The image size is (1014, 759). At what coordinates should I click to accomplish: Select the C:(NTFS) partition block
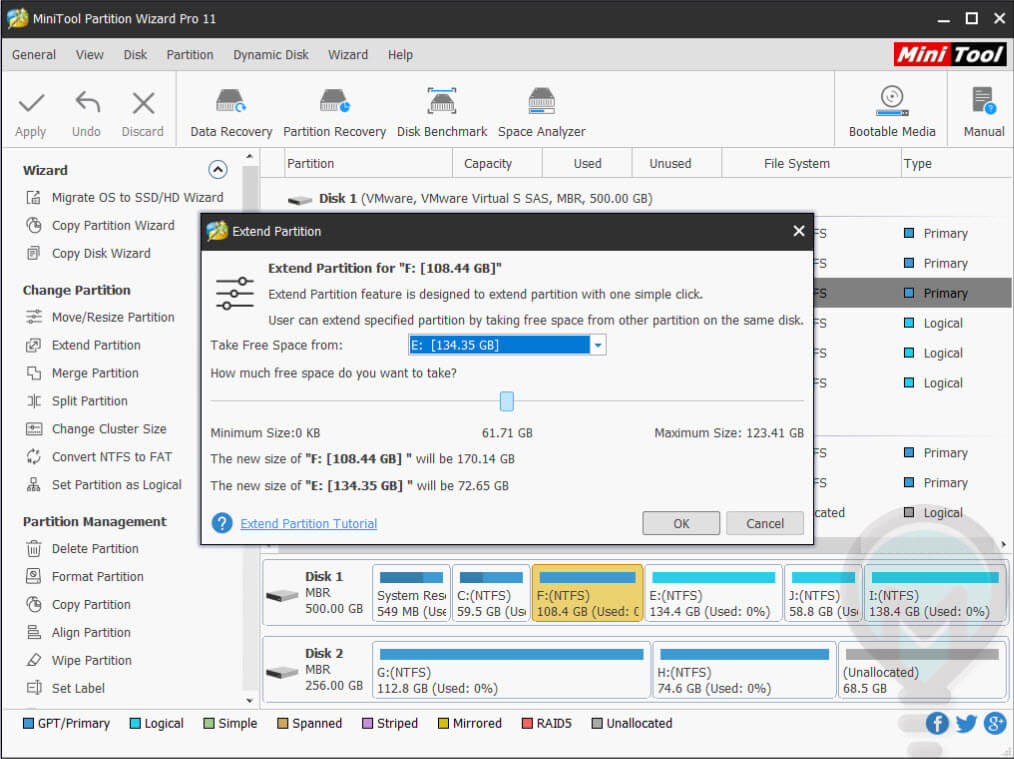point(491,593)
